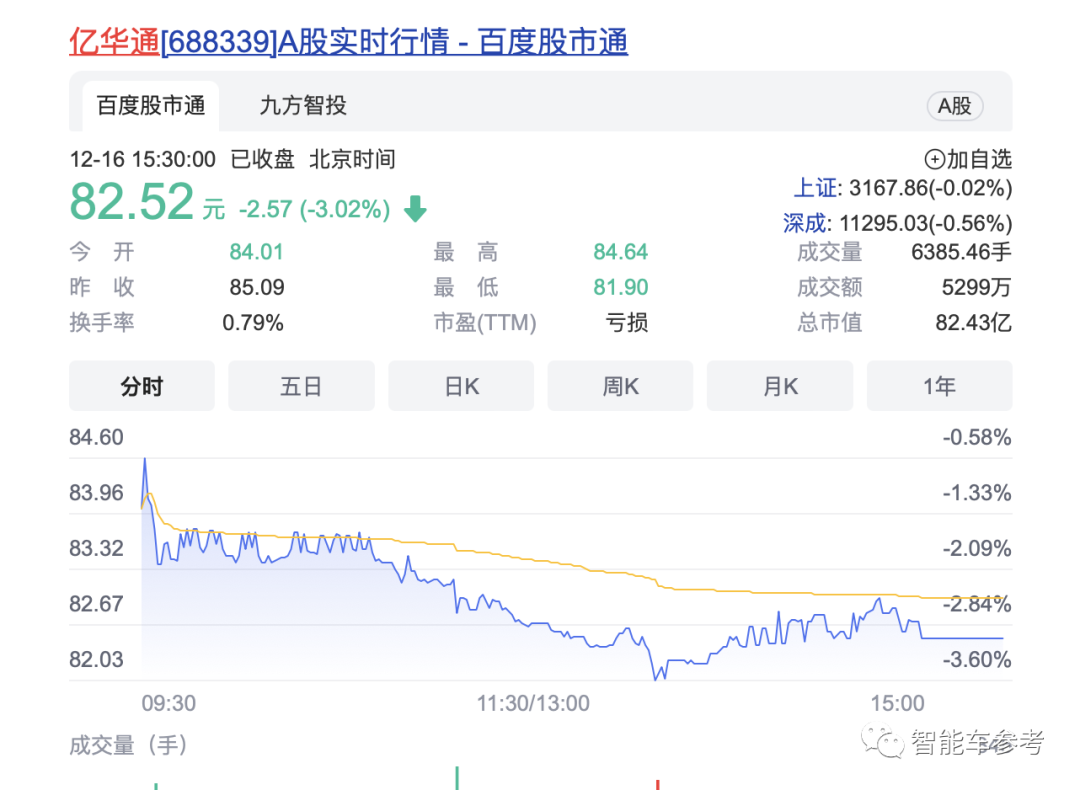Select the 五日 chart tab
The image size is (1080, 790).
(301, 386)
